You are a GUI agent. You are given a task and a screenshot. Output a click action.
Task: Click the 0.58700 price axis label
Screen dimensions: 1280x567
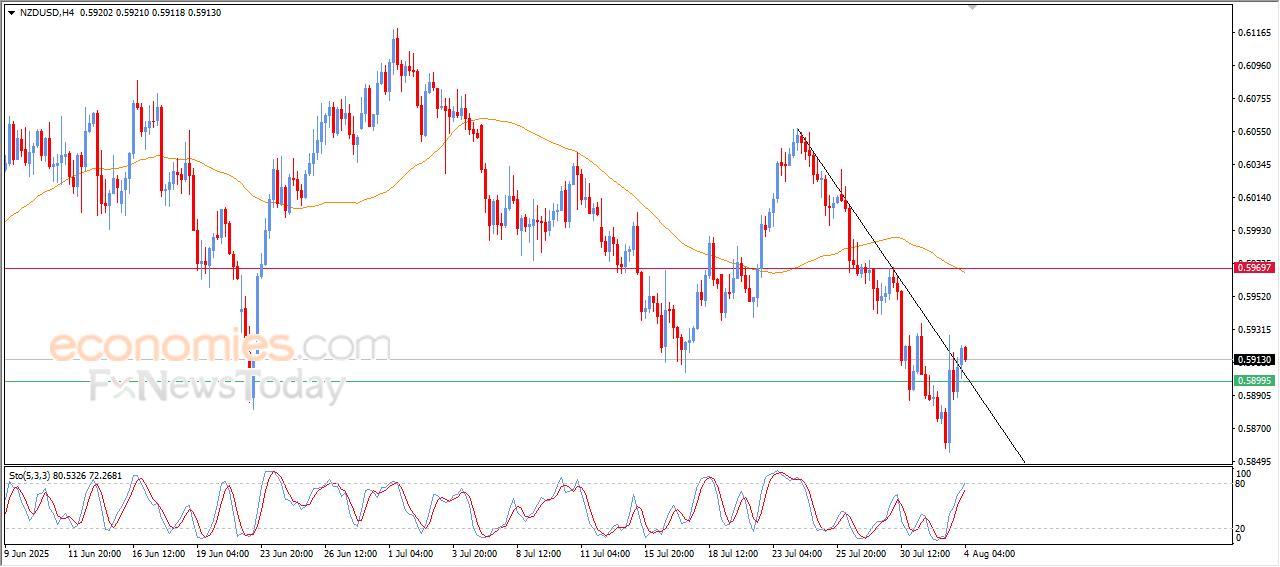[x=1254, y=429]
